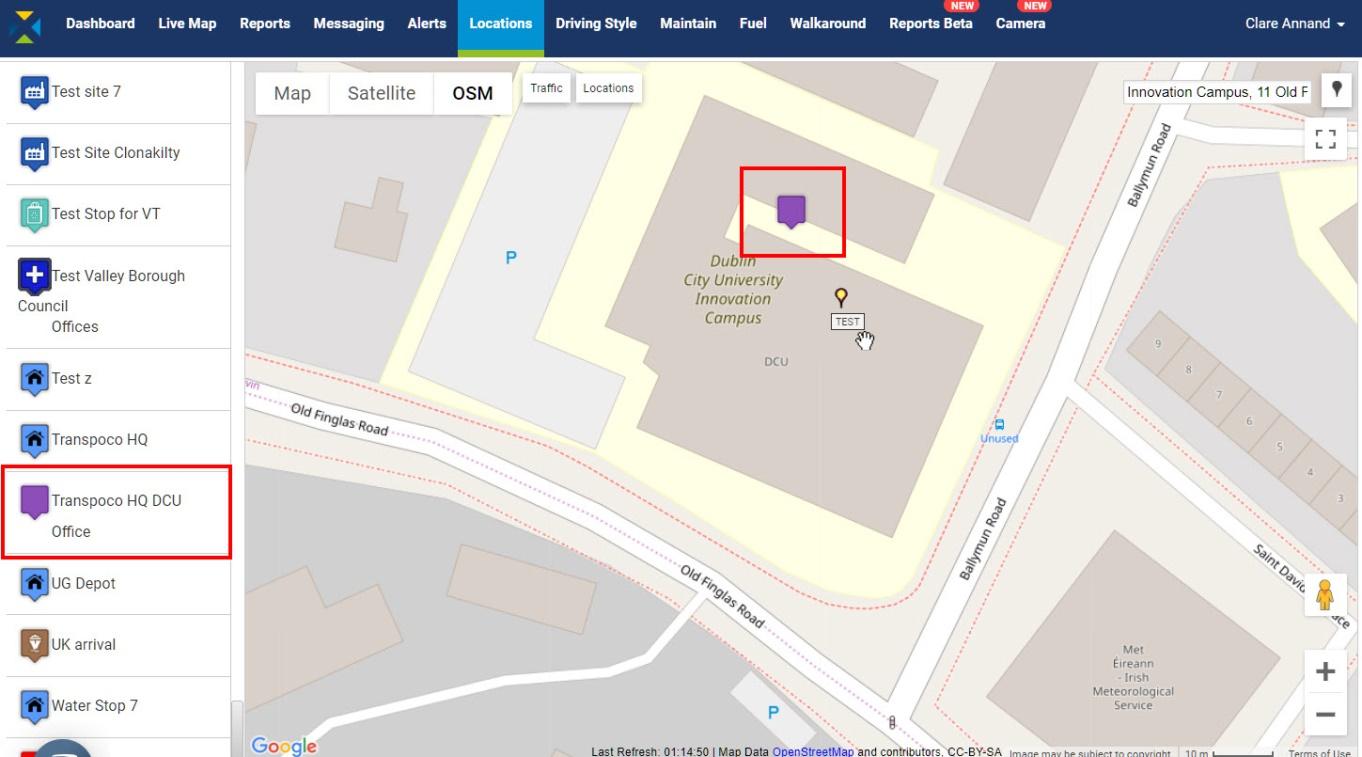Image resolution: width=1362 pixels, height=757 pixels.
Task: Select Test Stop for VT location
Action: click(118, 214)
